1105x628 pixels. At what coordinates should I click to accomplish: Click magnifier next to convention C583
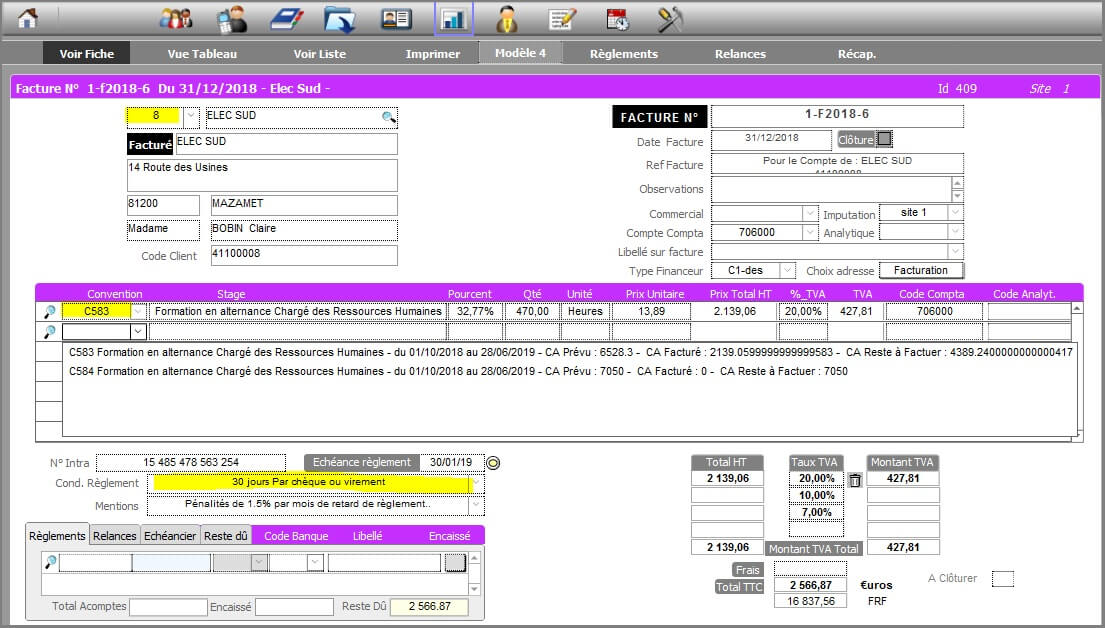click(49, 312)
